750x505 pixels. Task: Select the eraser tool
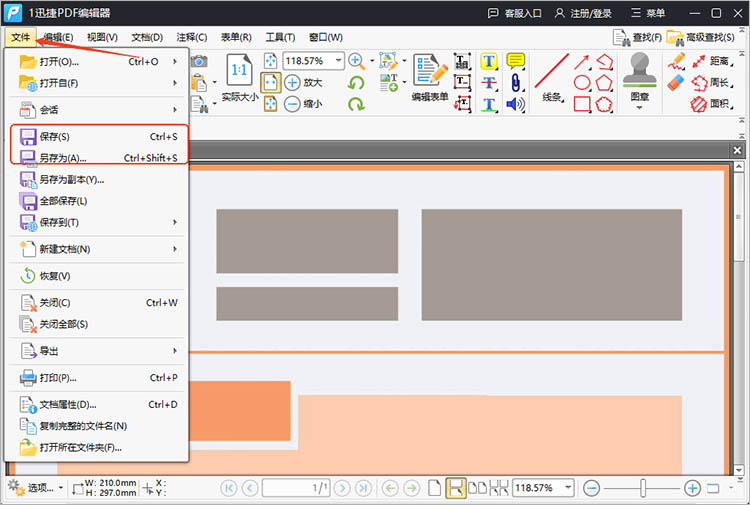pyautogui.click(x=676, y=82)
